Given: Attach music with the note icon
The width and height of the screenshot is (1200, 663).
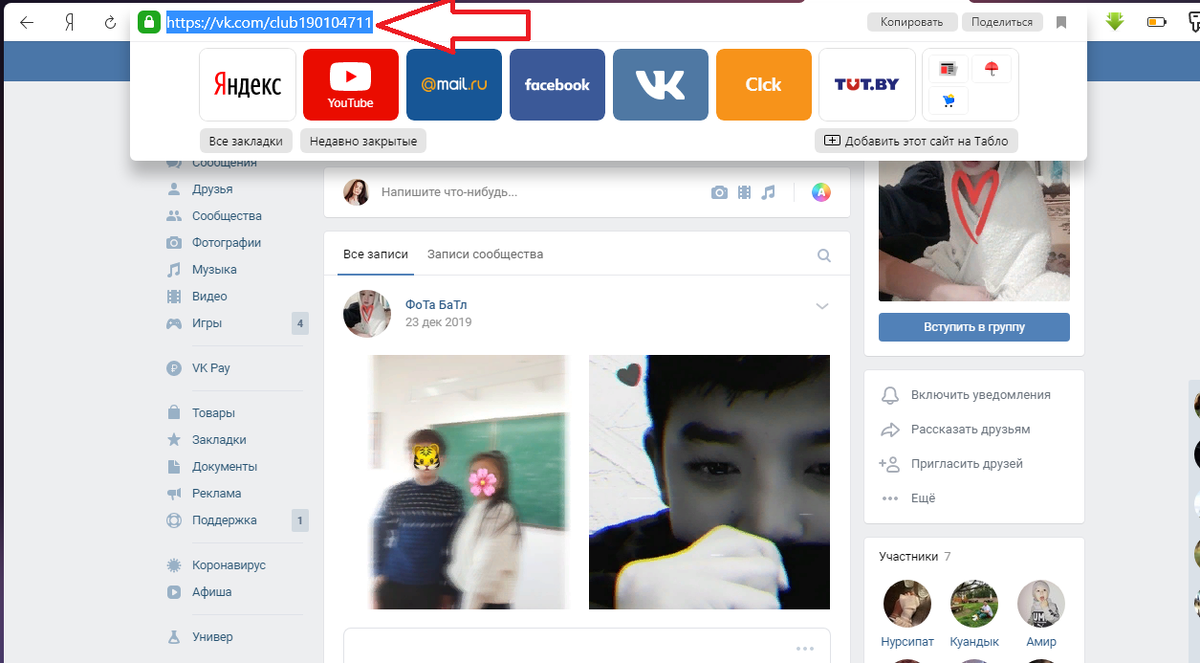Looking at the screenshot, I should click(768, 192).
